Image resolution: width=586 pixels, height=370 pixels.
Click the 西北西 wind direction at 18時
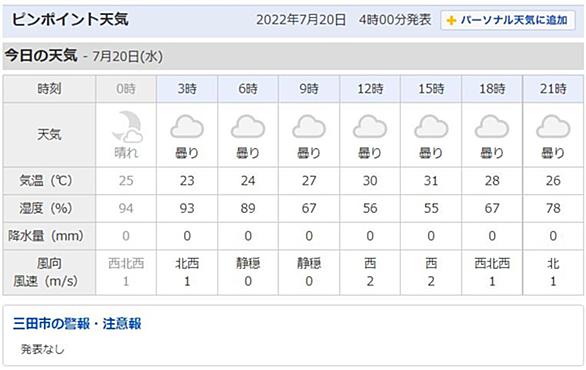point(492,263)
